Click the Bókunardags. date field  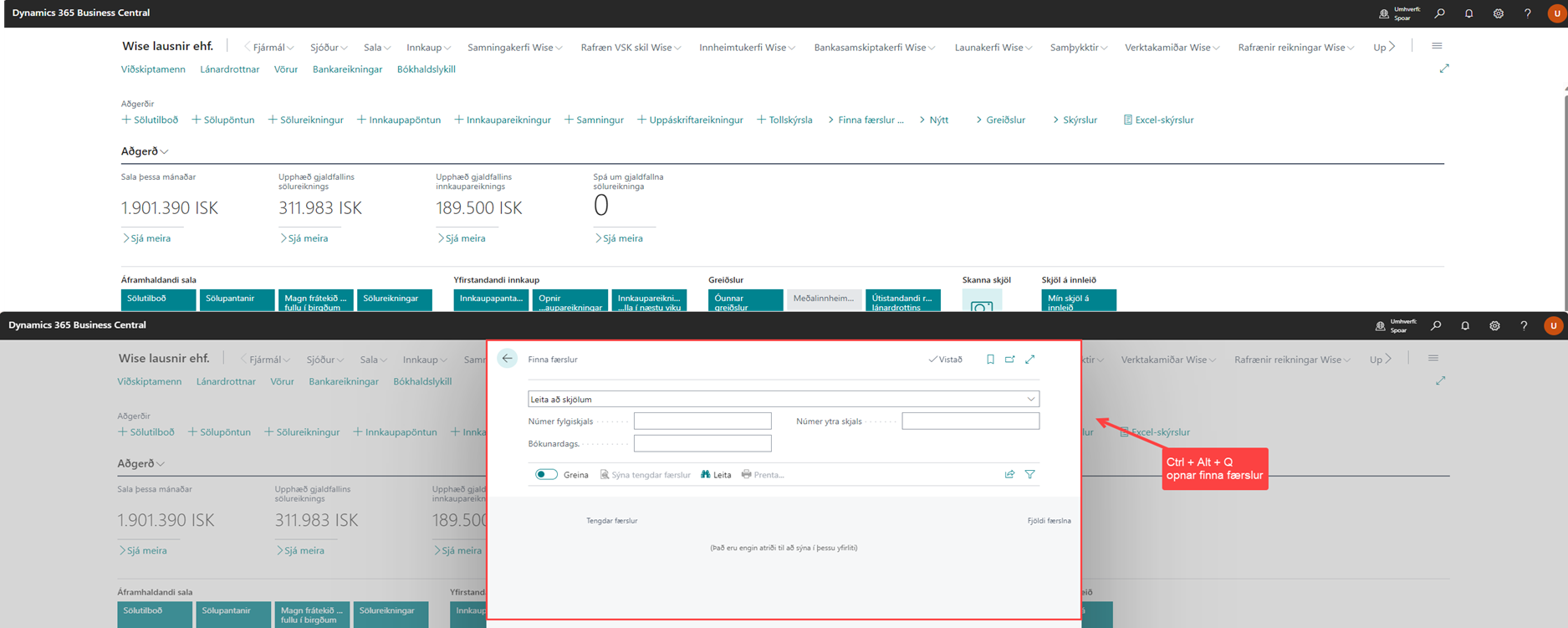point(702,443)
